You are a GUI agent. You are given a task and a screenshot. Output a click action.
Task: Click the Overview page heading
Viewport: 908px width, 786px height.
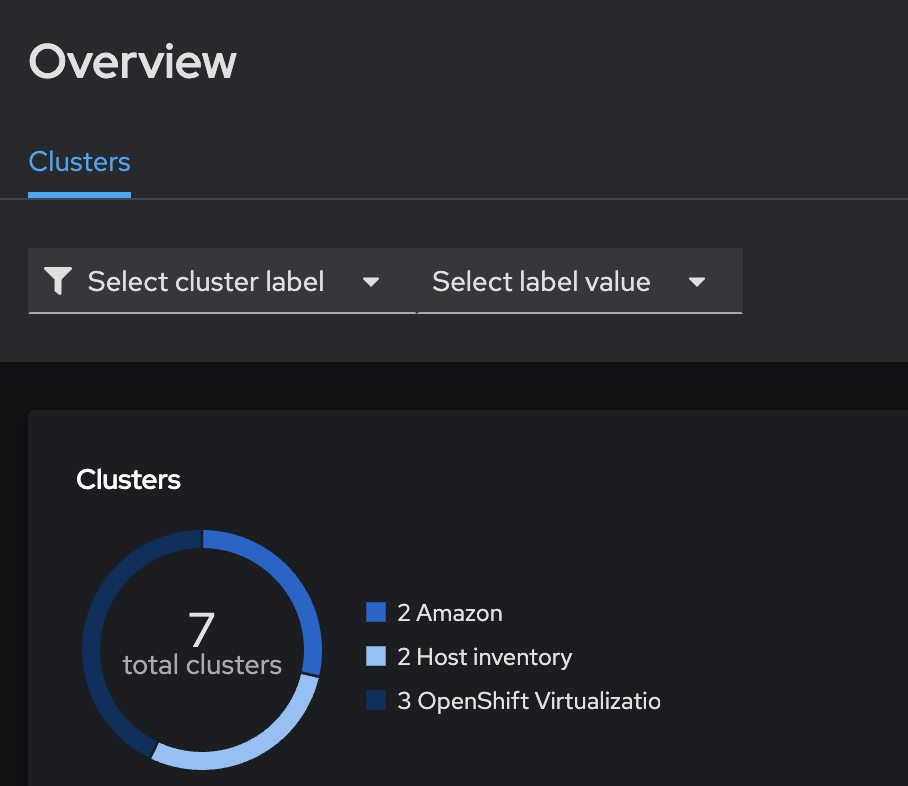point(133,62)
